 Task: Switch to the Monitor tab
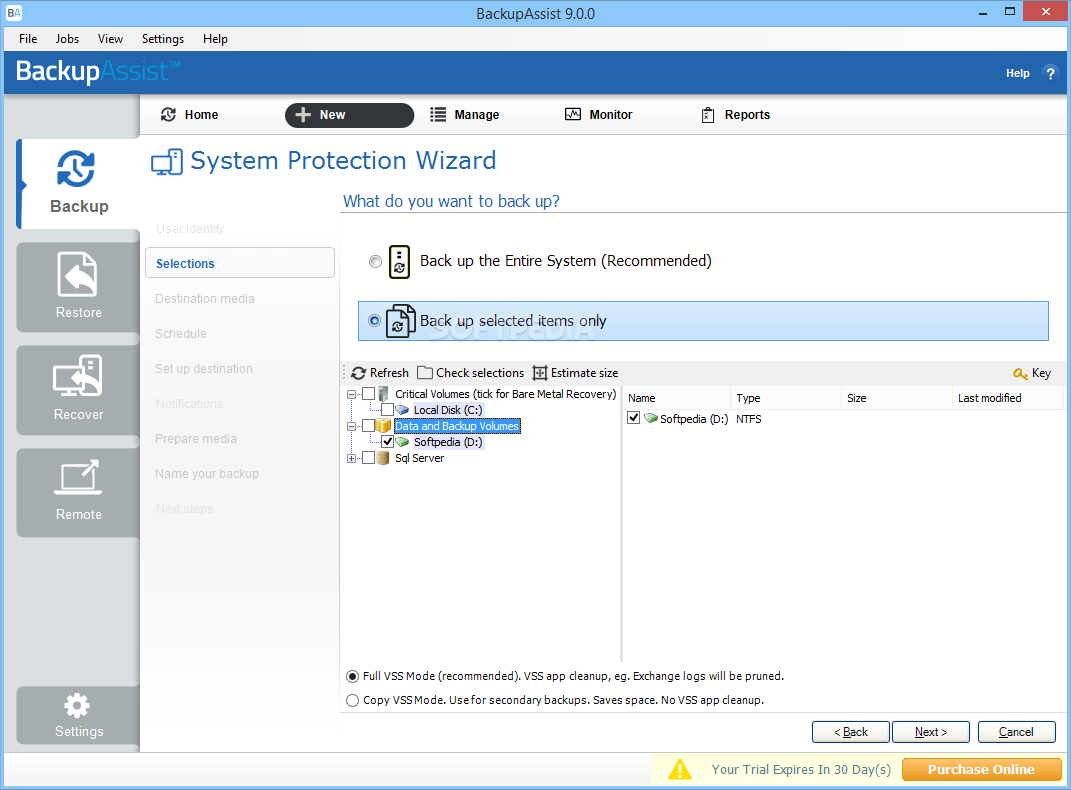(599, 115)
